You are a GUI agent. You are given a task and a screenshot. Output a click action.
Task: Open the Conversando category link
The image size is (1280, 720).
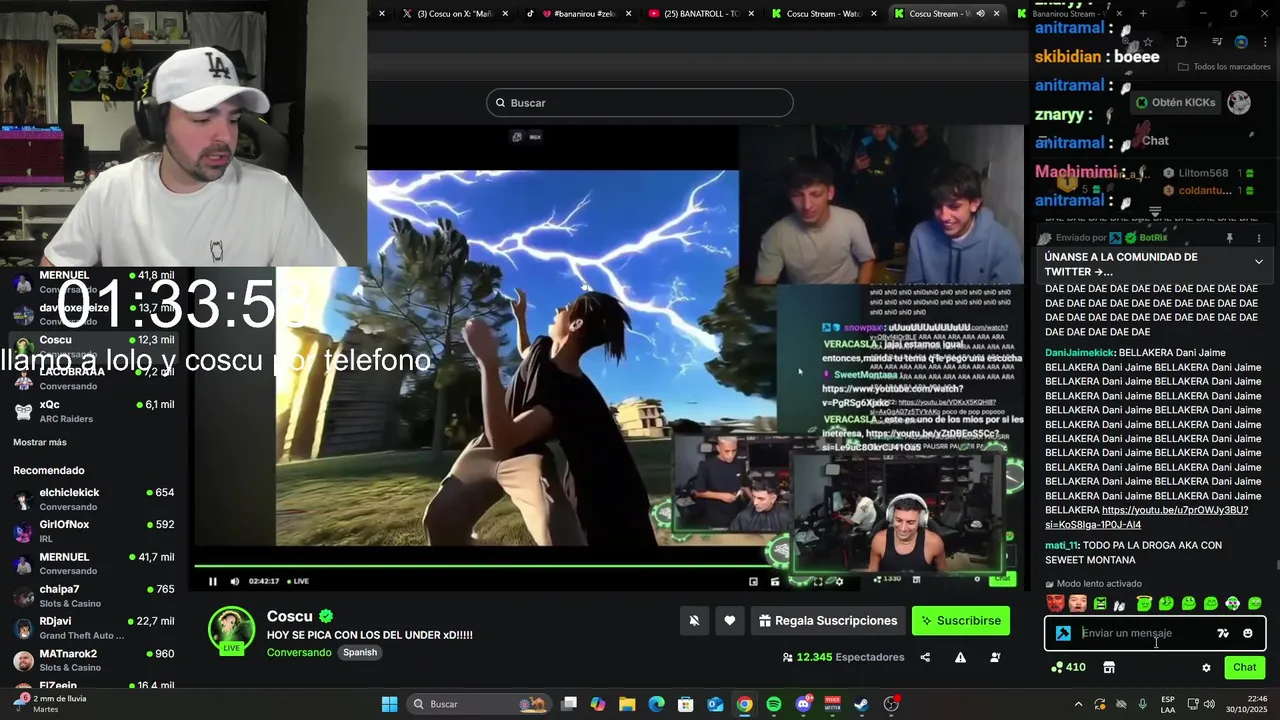[x=299, y=652]
